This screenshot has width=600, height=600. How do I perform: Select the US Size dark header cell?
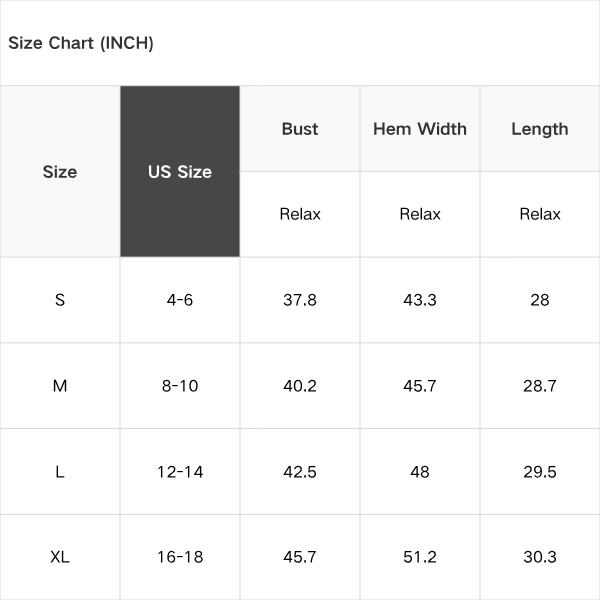180,171
